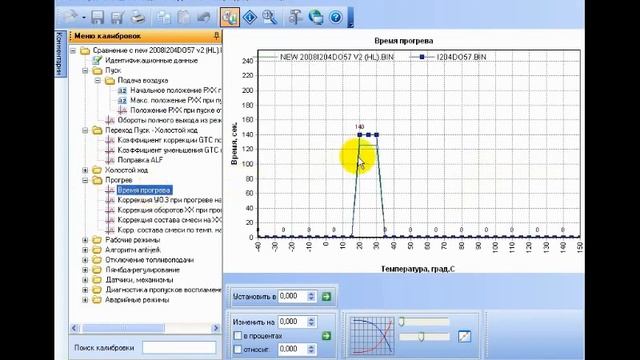Click the 'Поиск калибровки' search field

[x=179, y=348]
